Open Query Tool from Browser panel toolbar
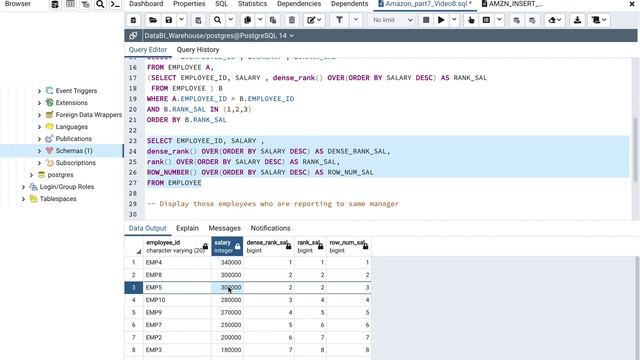Viewport: 640px width, 360px height. [55, 4]
